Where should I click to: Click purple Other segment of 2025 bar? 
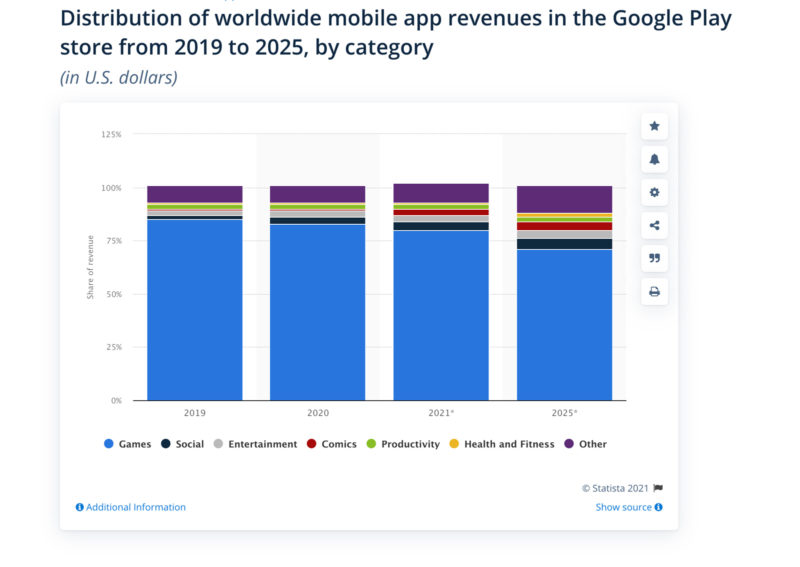pos(564,199)
